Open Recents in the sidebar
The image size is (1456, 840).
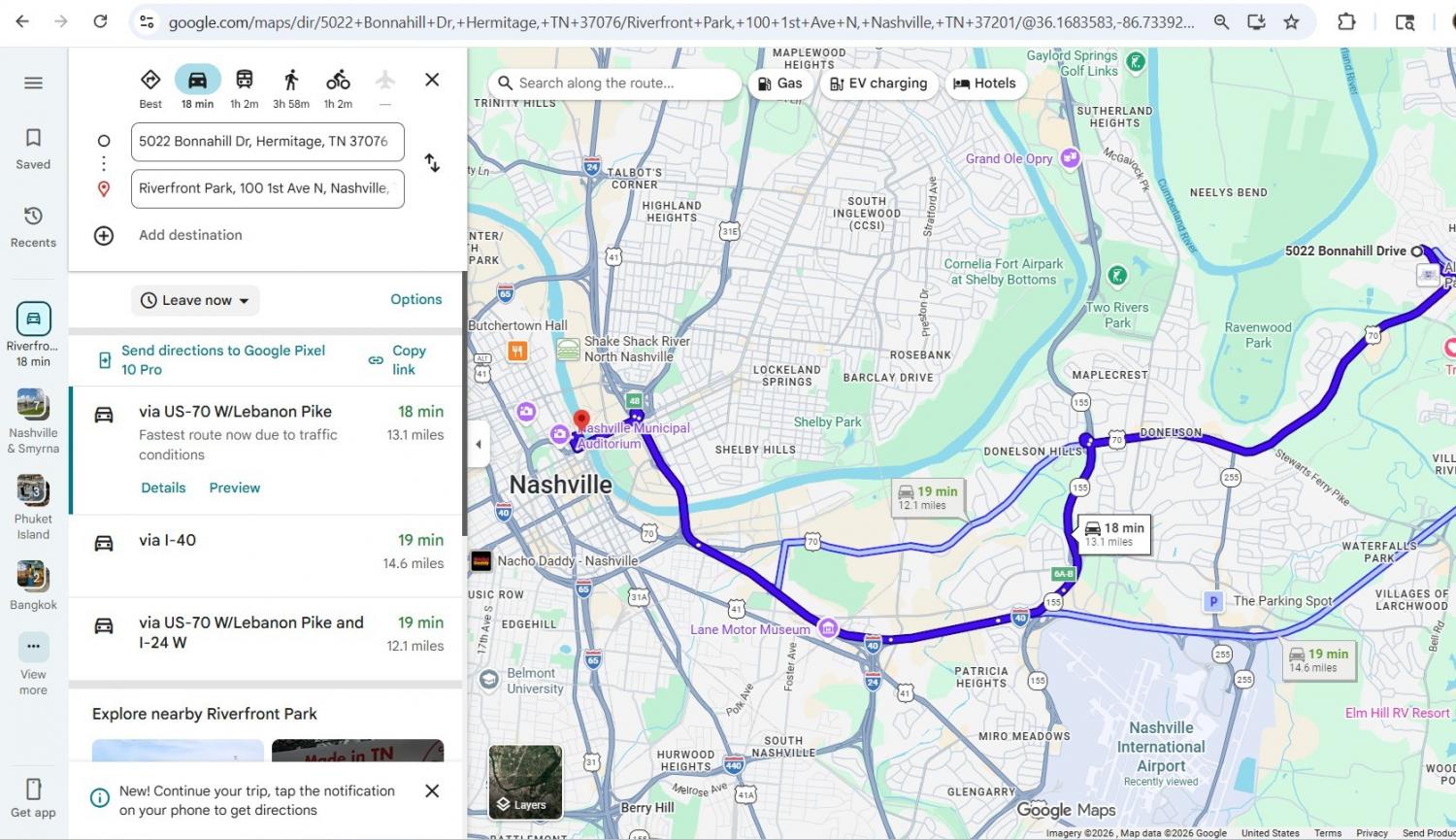pyautogui.click(x=33, y=226)
